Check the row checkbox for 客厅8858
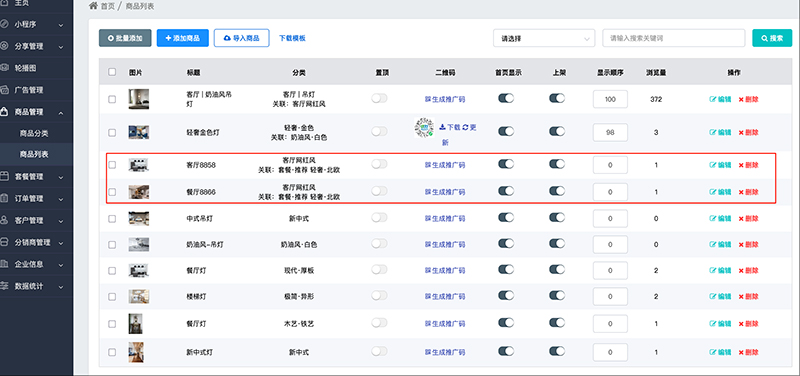Viewport: 800px width, 376px height. (112, 165)
